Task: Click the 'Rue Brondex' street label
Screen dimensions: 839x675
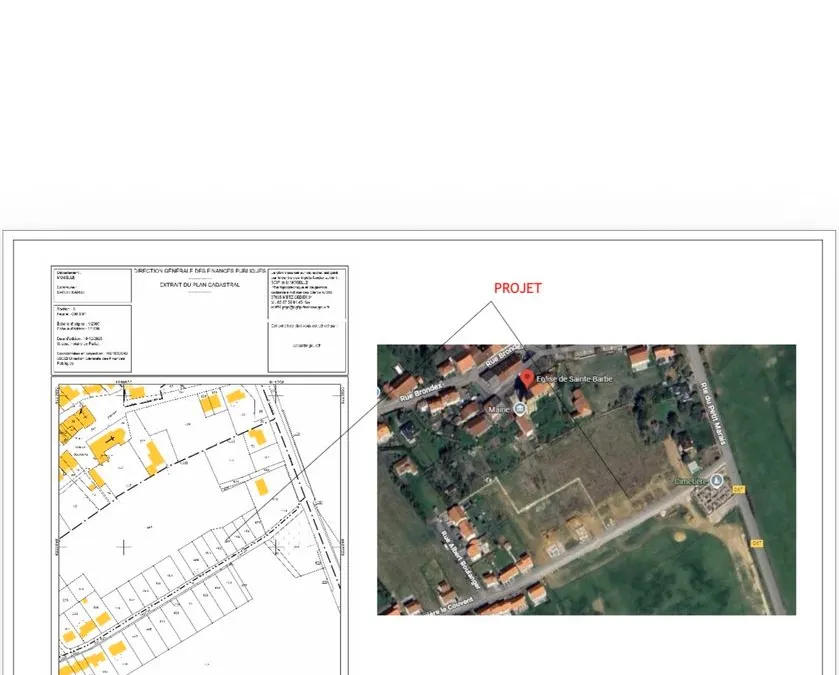Action: (422, 392)
